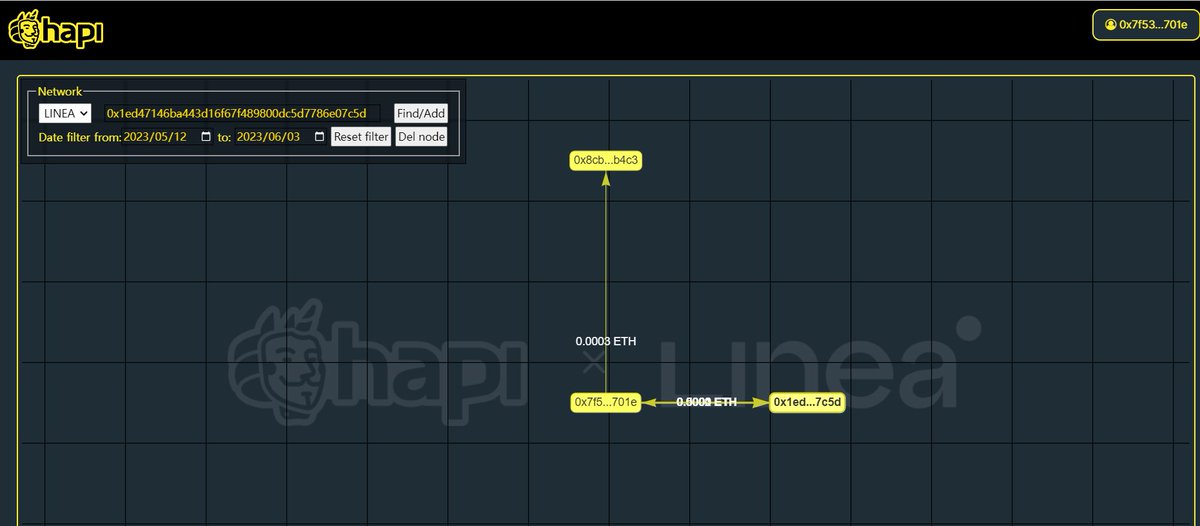This screenshot has width=1200, height=526.
Task: Click the Reset filter button
Action: 361,137
